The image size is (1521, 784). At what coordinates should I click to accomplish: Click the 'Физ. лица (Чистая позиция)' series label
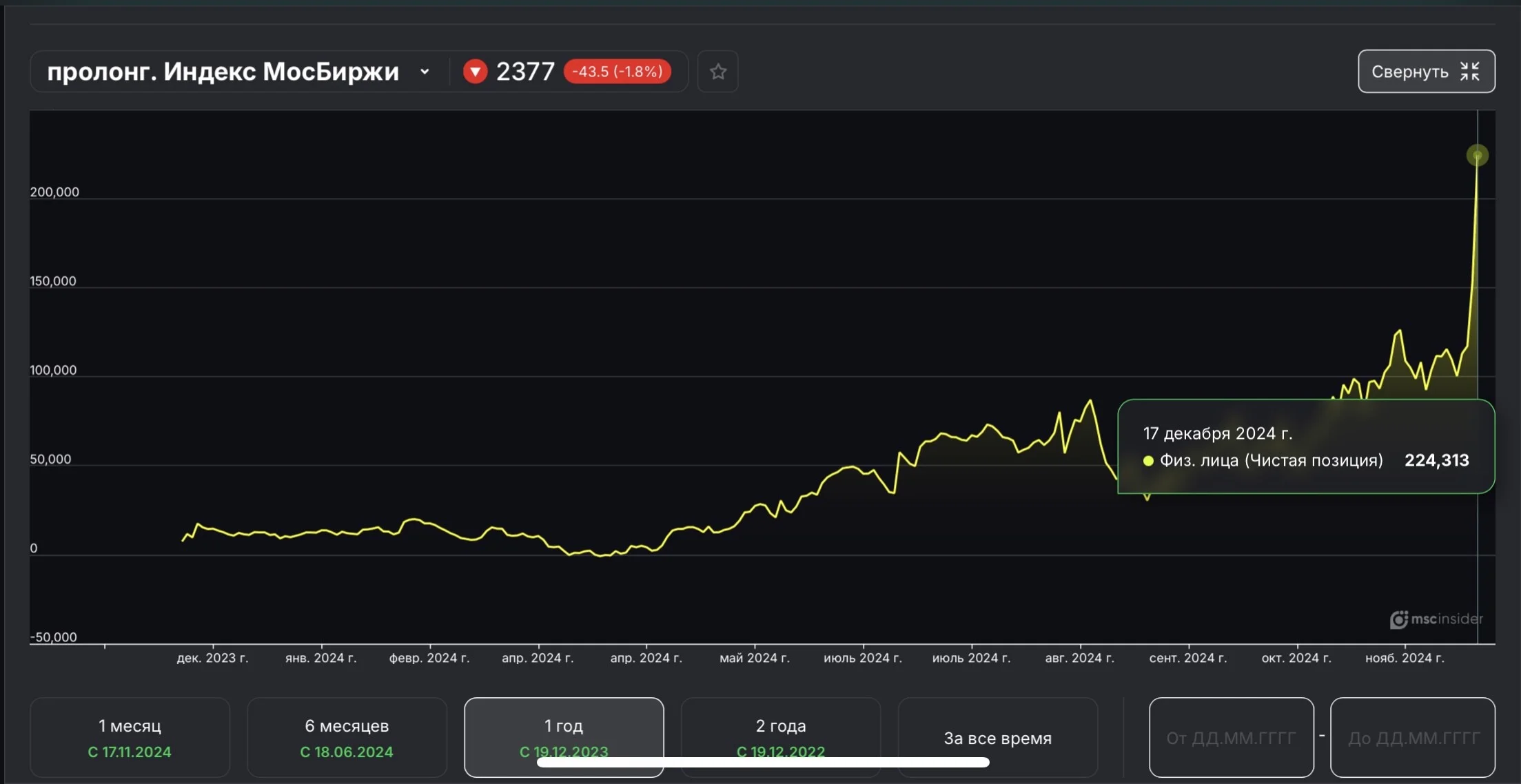pos(1272,460)
